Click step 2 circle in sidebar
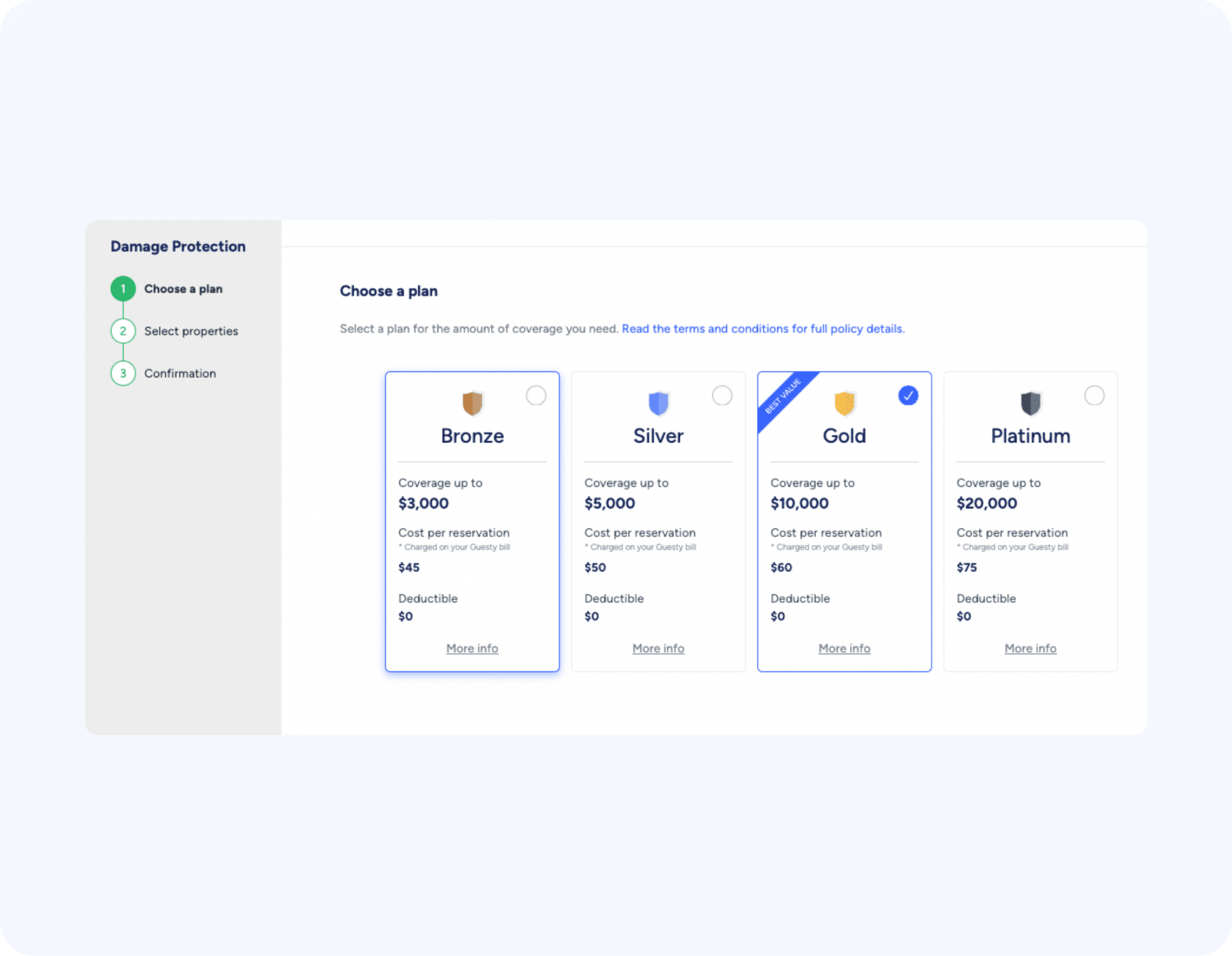This screenshot has height=956, width=1232. click(123, 331)
